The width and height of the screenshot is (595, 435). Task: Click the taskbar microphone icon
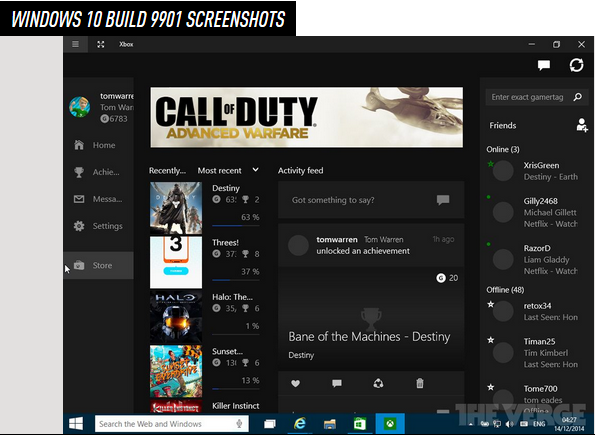[239, 424]
